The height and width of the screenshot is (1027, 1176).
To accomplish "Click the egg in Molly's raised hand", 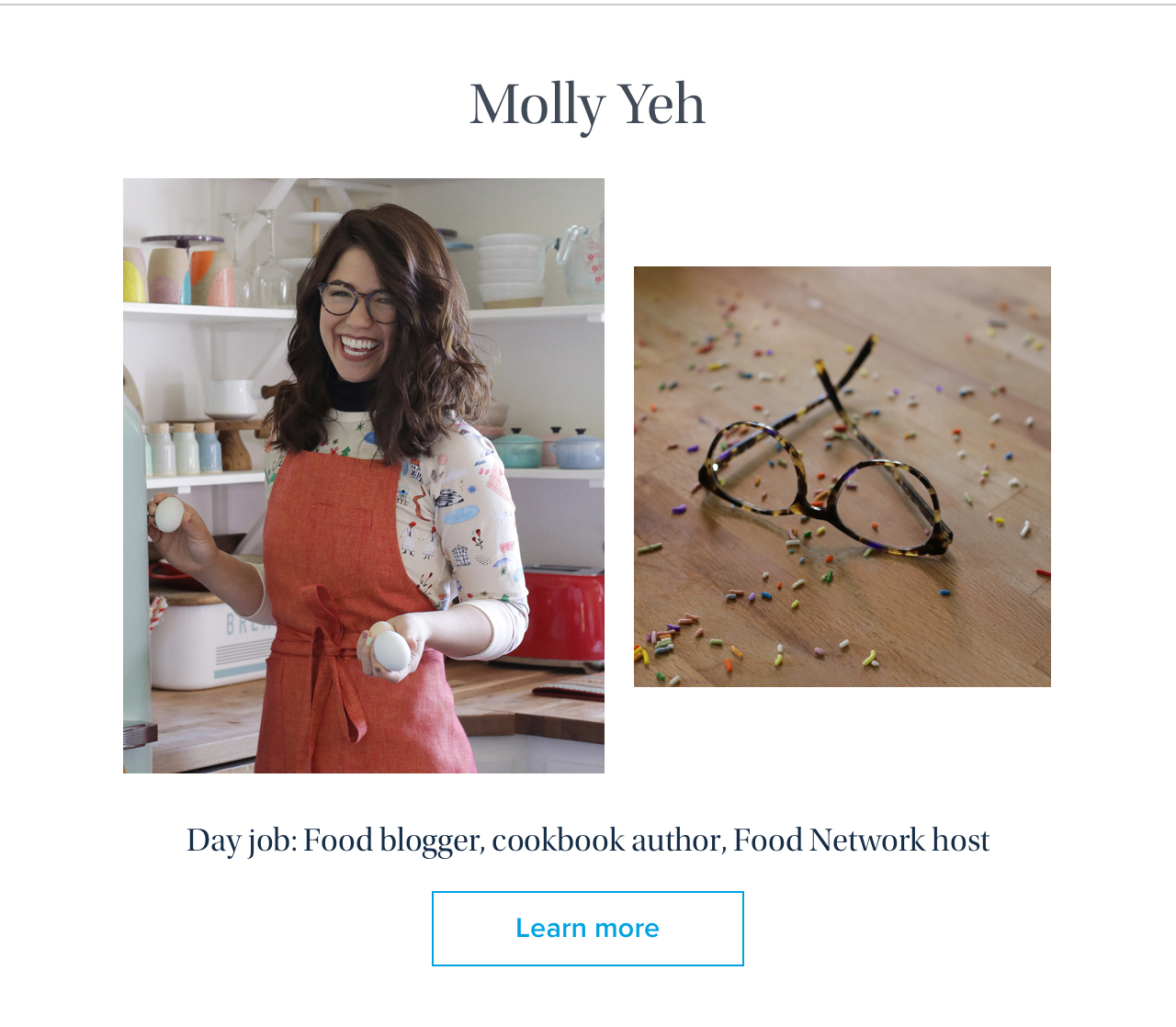I will click(168, 514).
